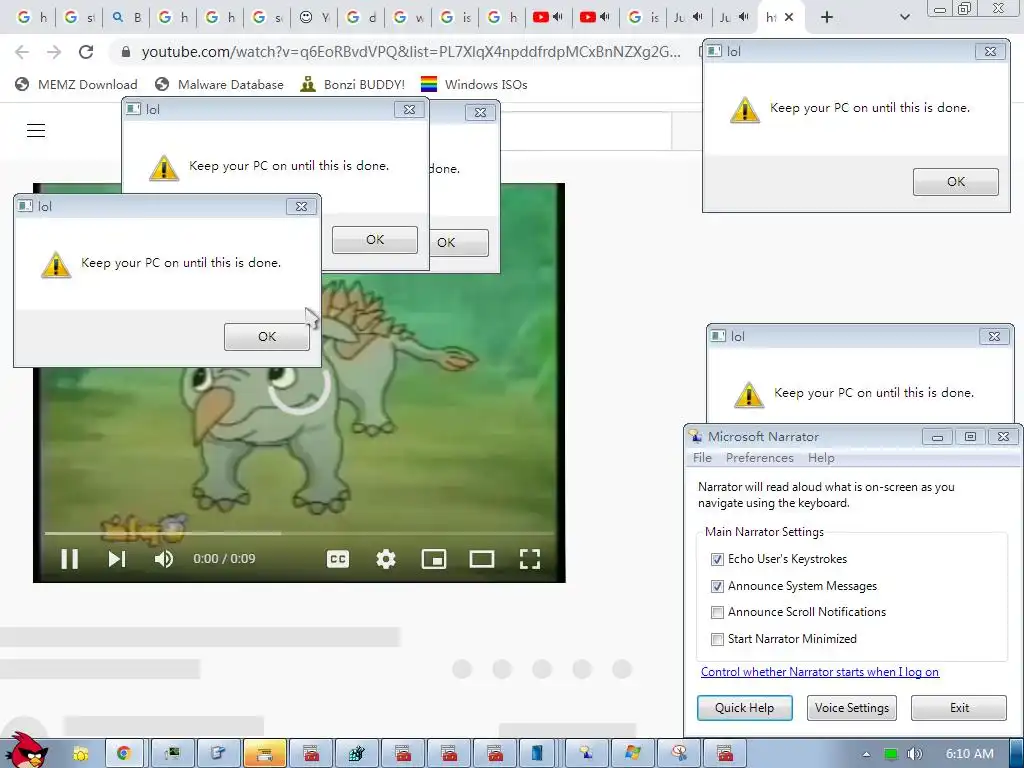Reload the current page
1024x768 pixels.
[86, 52]
